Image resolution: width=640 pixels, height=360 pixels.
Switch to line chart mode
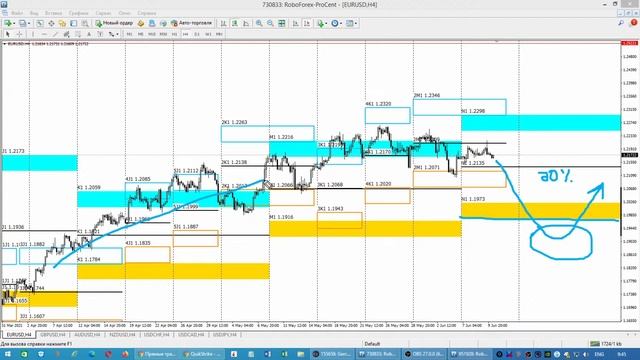[246, 23]
